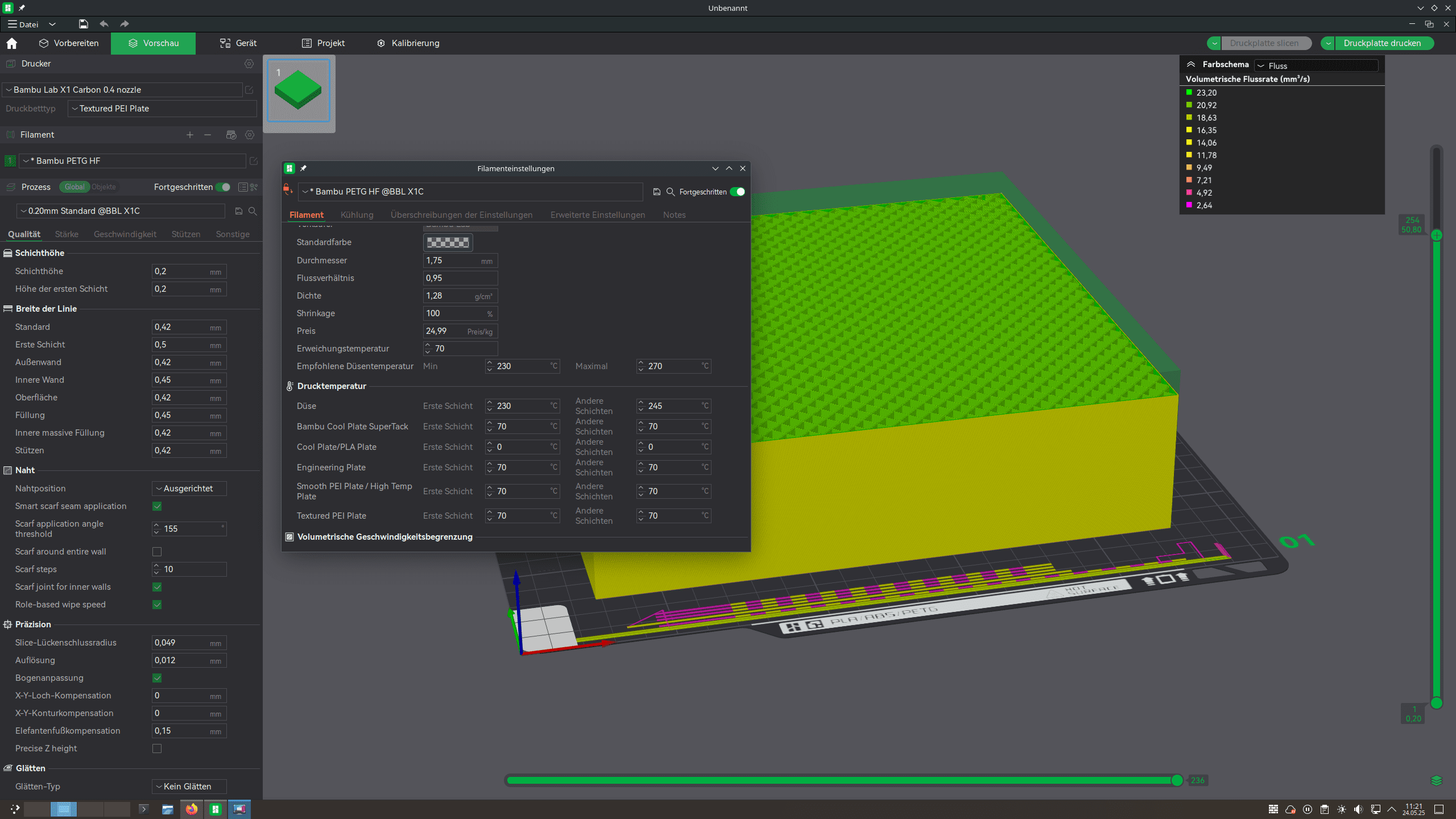Open the Bambu Lab X1 Carbon printer dropdown
1456x819 pixels.
(x=122, y=90)
